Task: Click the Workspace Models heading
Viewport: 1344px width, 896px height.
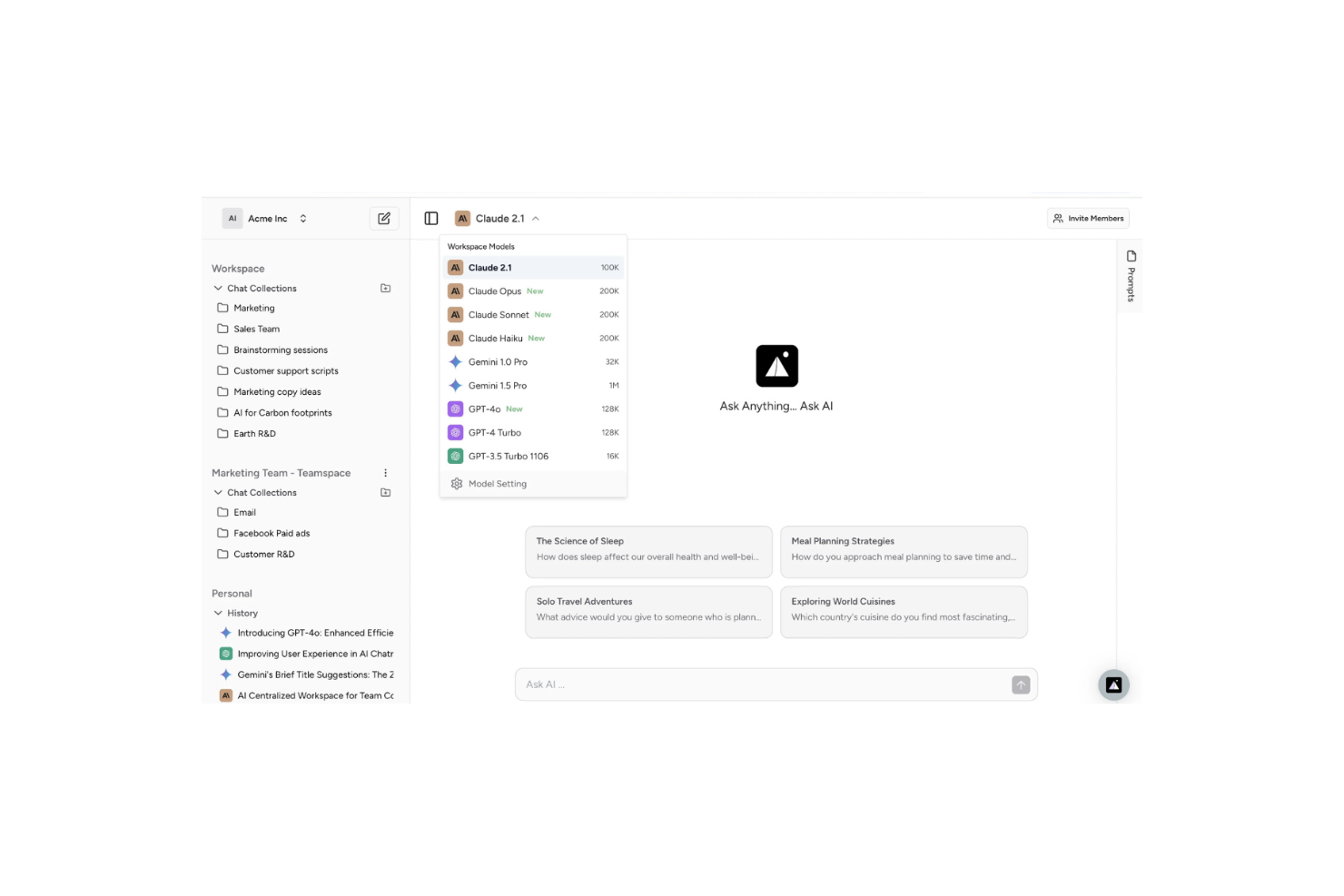Action: (x=480, y=246)
